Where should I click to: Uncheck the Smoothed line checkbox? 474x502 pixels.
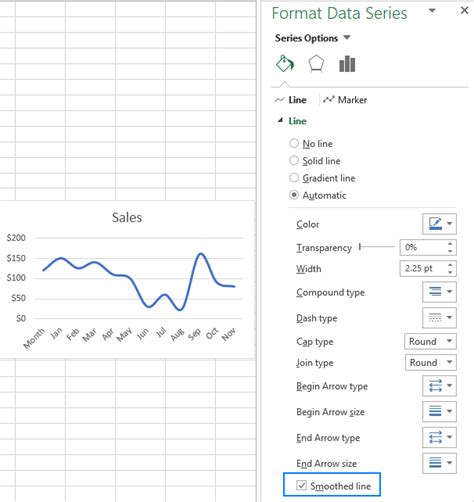coord(301,485)
